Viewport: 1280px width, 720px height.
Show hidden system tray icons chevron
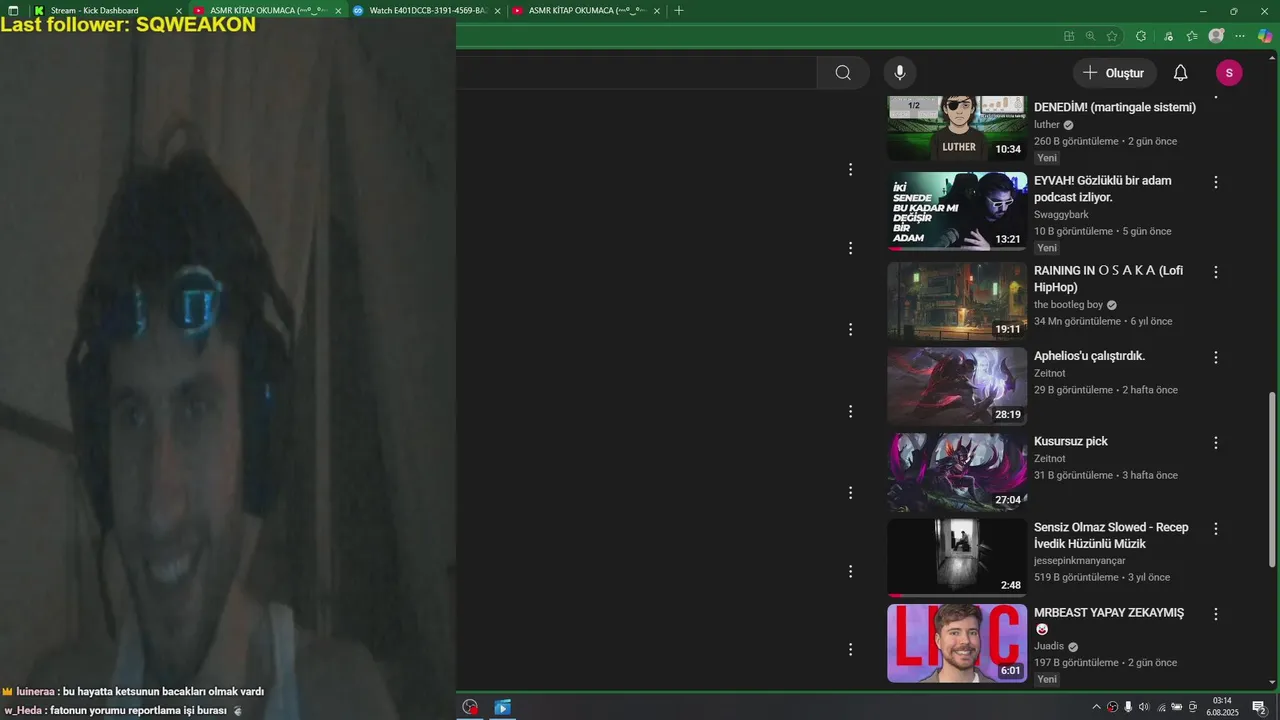[1096, 707]
